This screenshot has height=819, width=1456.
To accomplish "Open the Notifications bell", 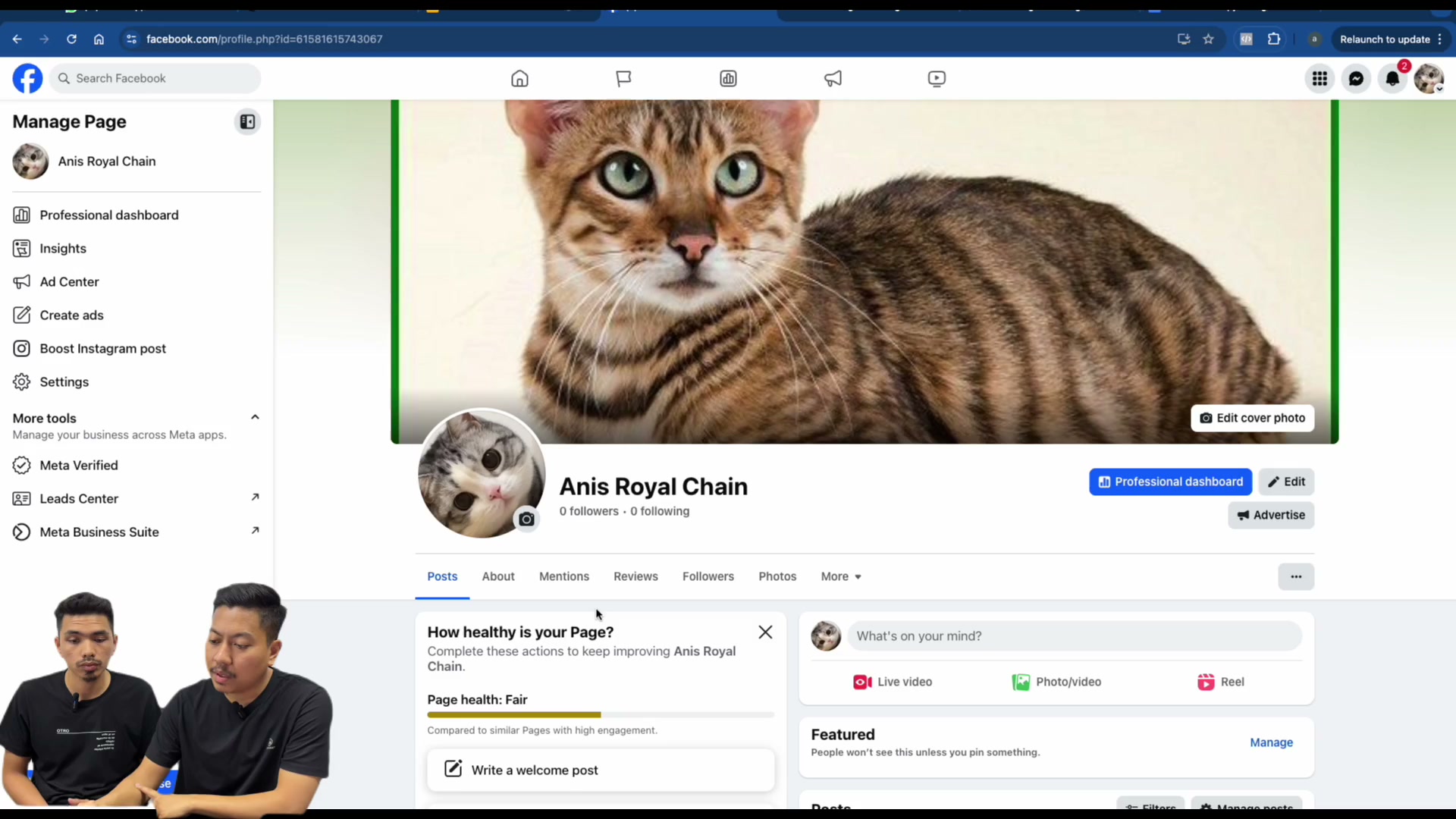I will 1392,78.
